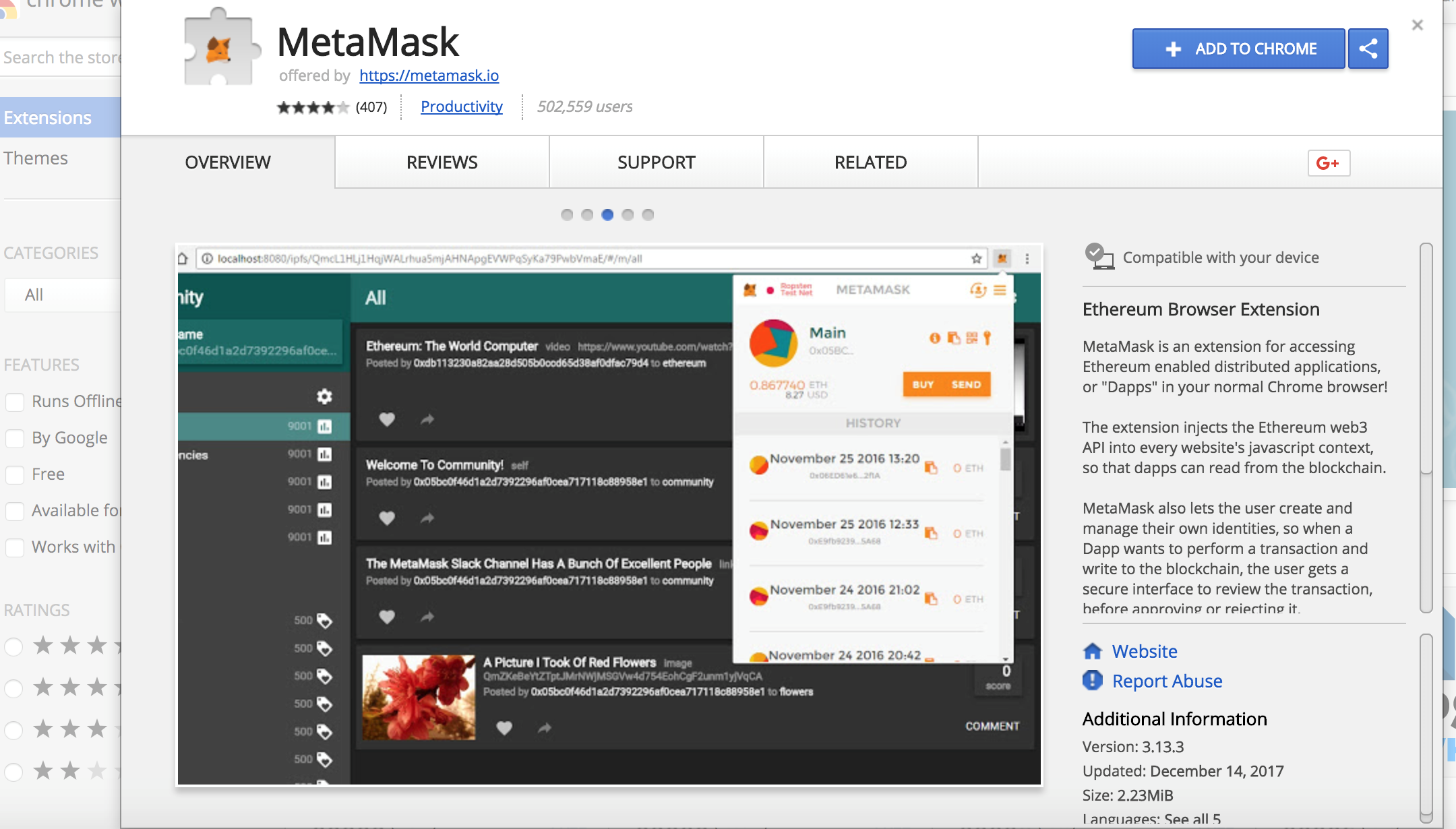The image size is (1456, 829).
Task: Click ADD TO CHROME button
Action: pos(1239,47)
